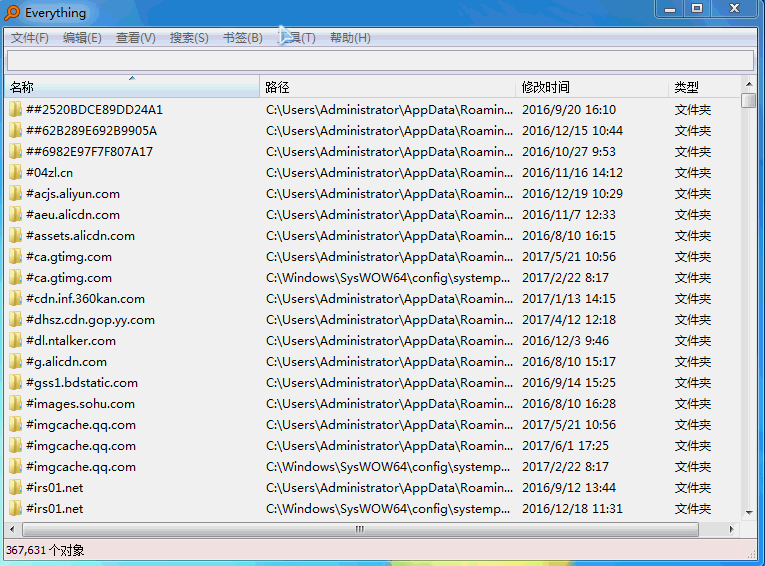This screenshot has height=566, width=765.
Task: Select the #acjs.aliyun.com folder name
Action: tap(73, 194)
